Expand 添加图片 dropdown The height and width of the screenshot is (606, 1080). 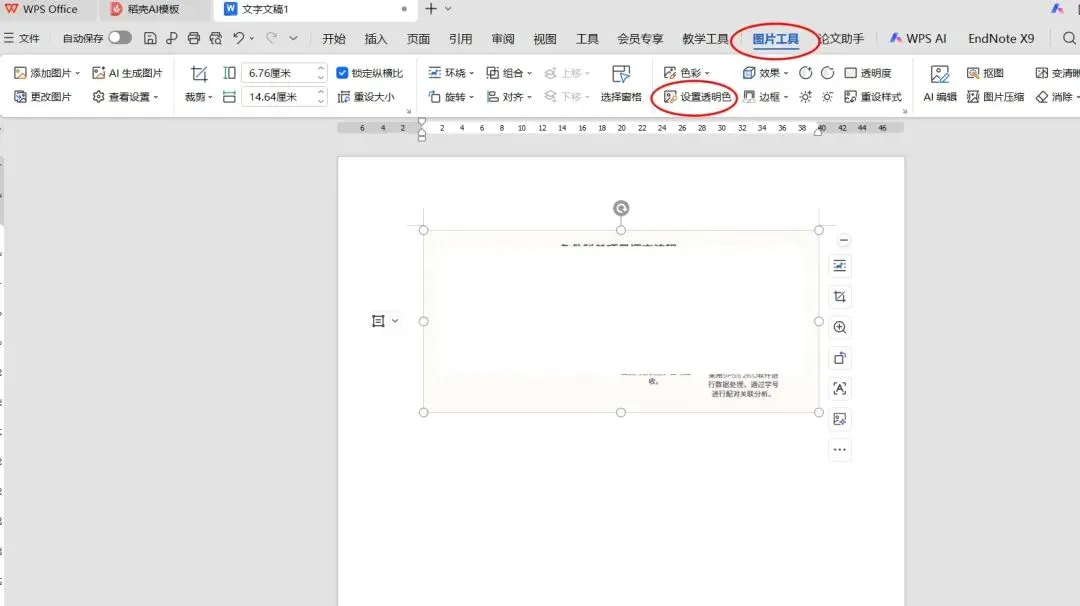coord(78,73)
